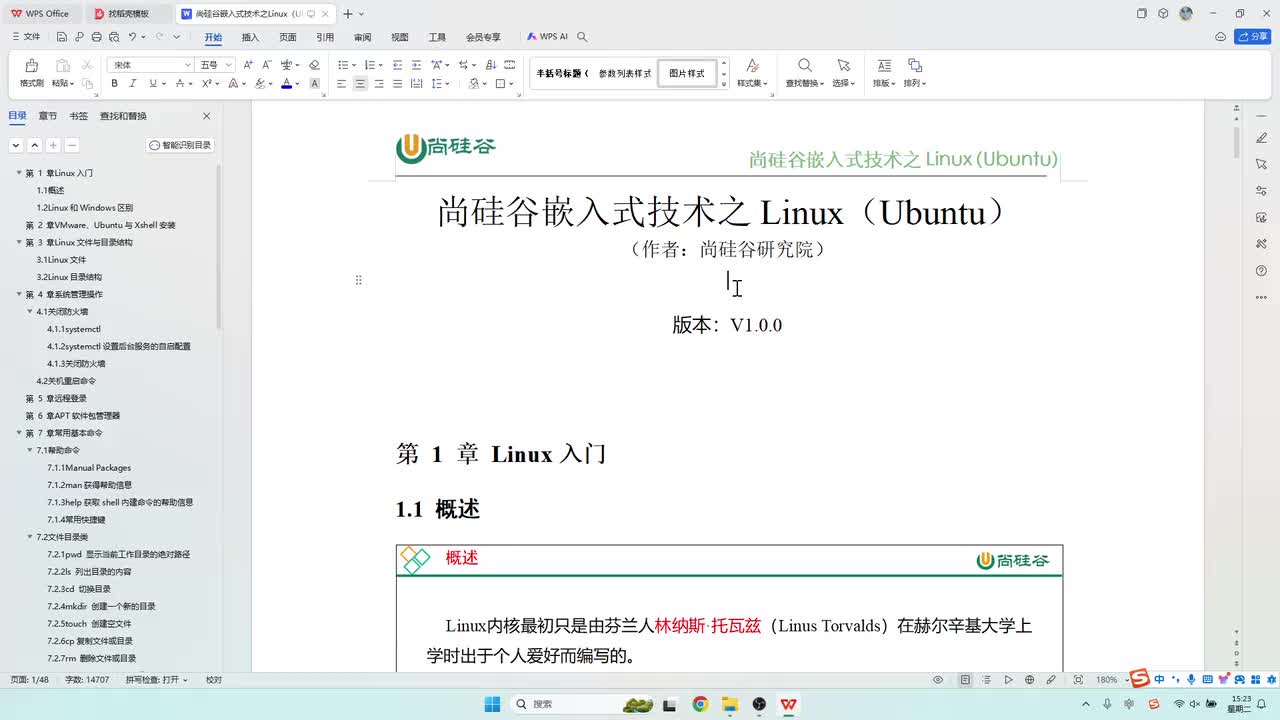Viewport: 1280px width, 720px height.
Task: Click the bullet list icon
Action: 341,65
